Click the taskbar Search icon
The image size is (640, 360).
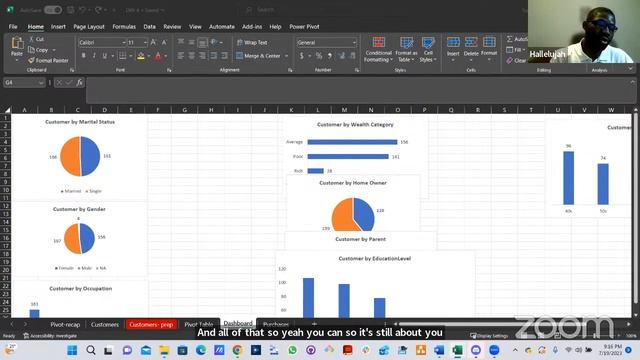coord(91,350)
